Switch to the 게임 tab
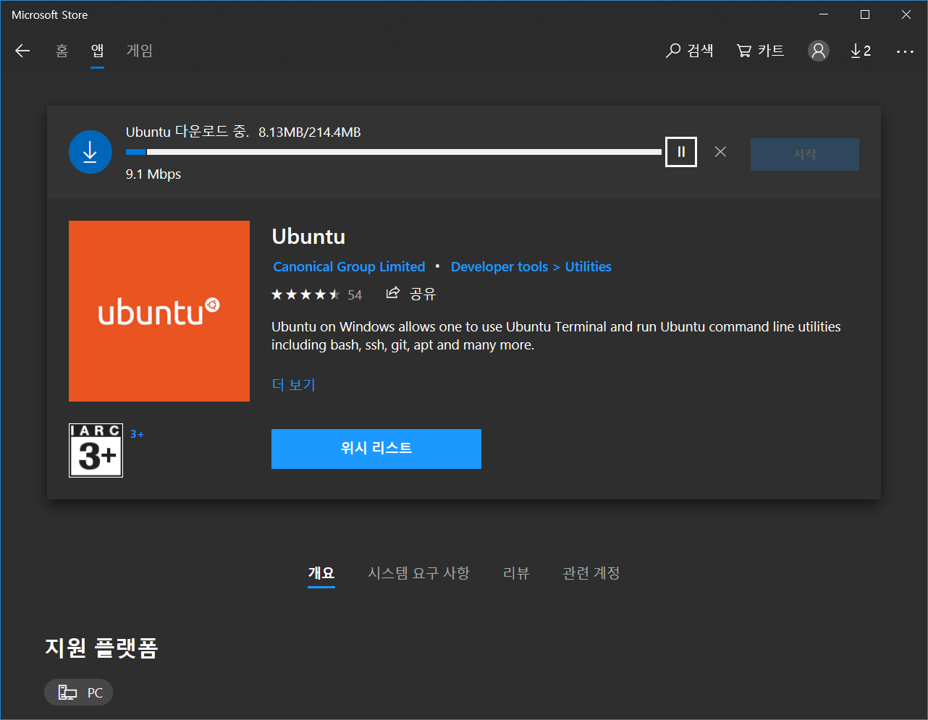928x720 pixels. pos(140,51)
